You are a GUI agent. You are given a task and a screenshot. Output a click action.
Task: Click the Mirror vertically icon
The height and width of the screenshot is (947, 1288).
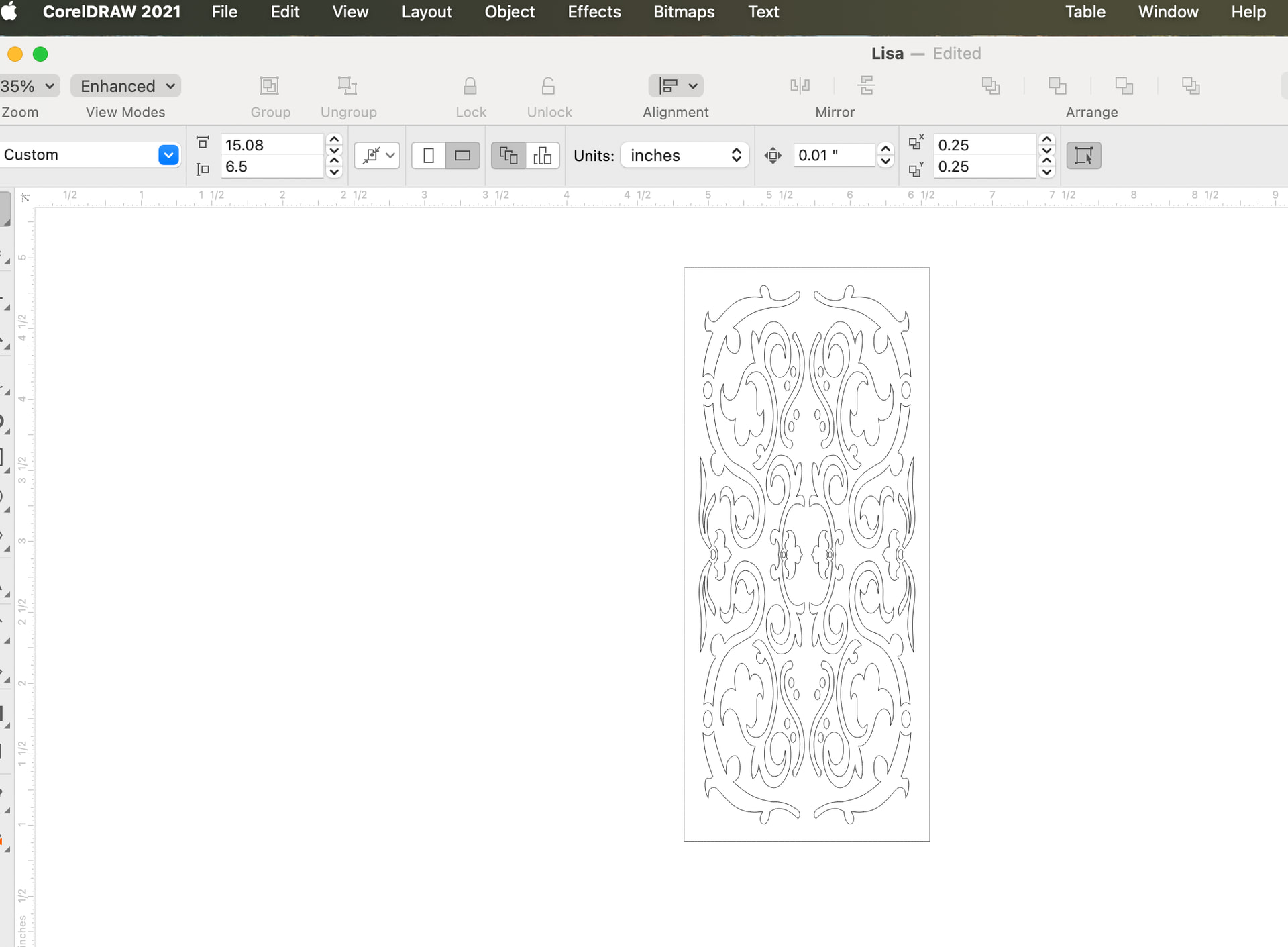(x=866, y=85)
